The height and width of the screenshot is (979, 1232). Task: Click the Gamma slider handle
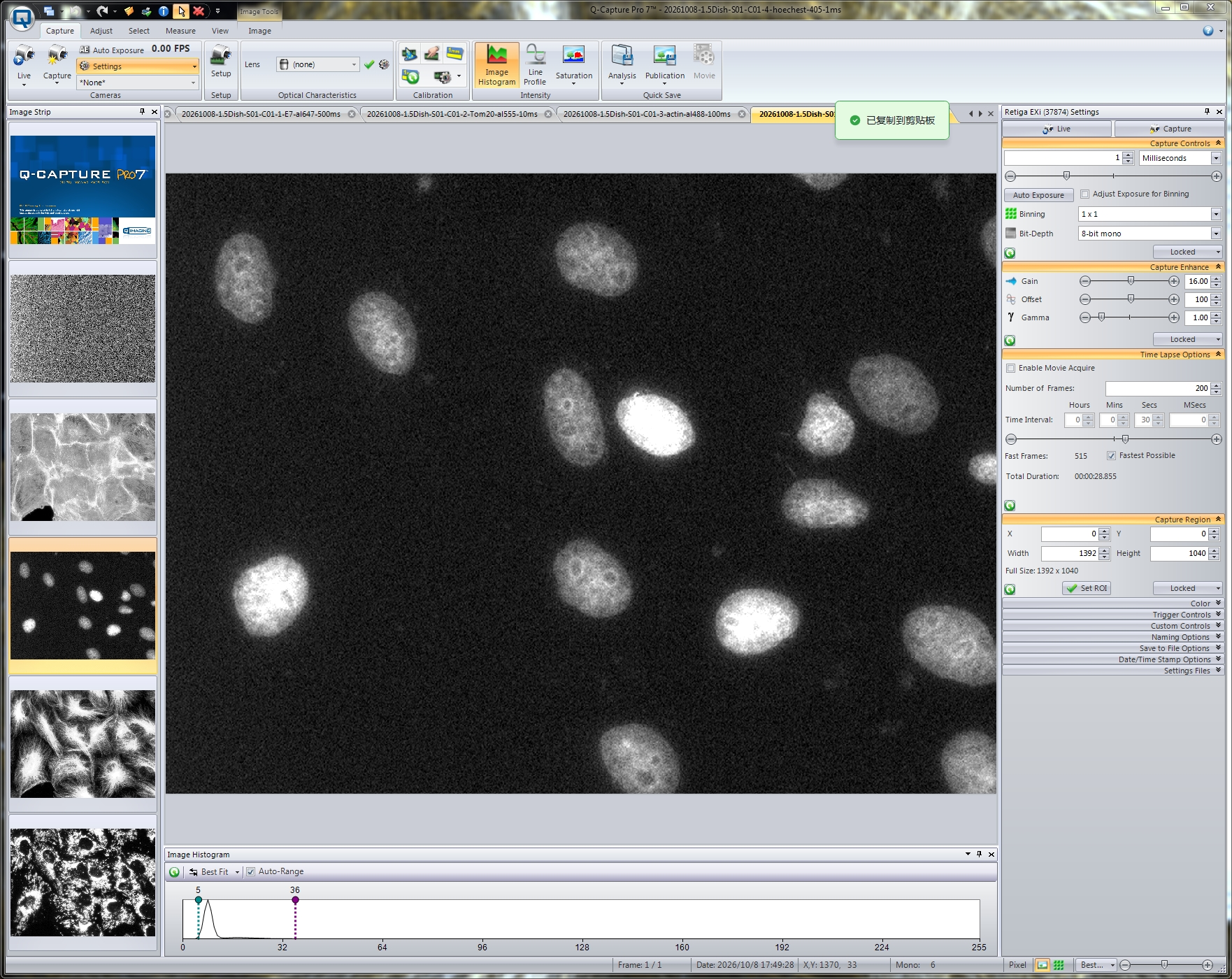[1101, 317]
